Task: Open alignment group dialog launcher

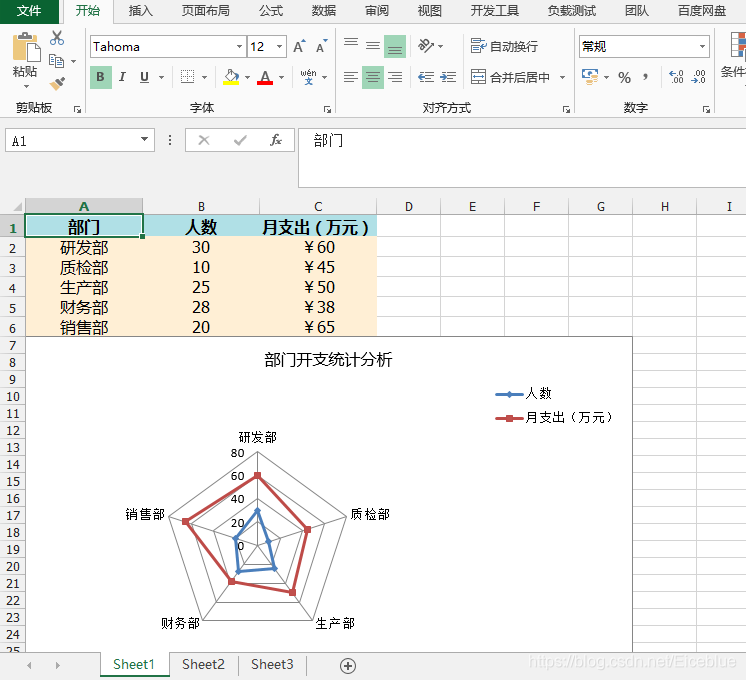Action: point(566,109)
